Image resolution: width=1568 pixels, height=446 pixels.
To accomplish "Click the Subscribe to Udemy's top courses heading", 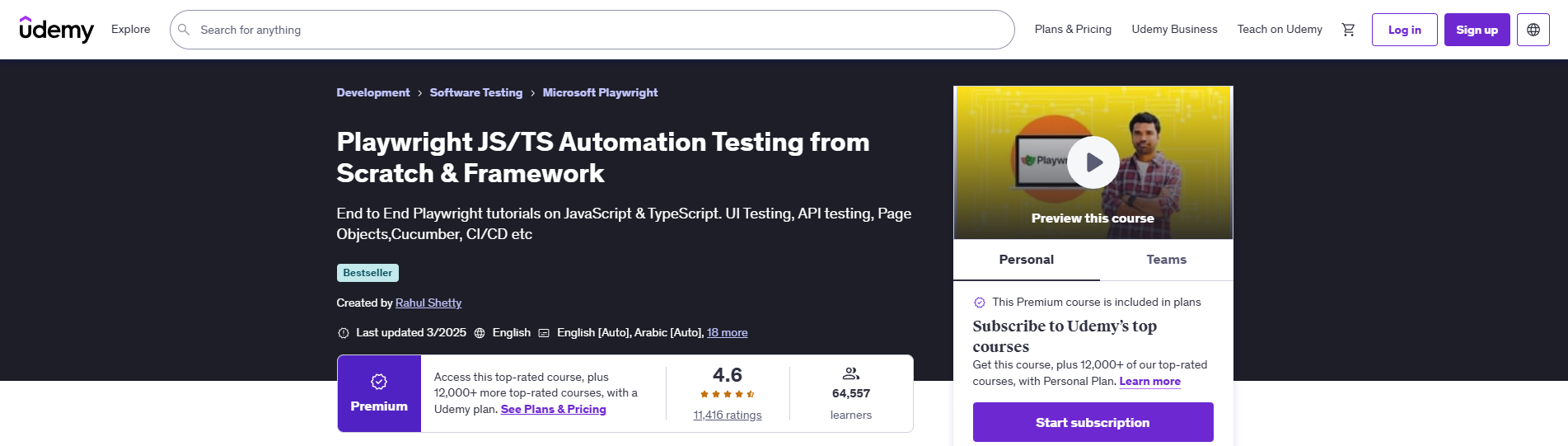I will click(x=1065, y=336).
